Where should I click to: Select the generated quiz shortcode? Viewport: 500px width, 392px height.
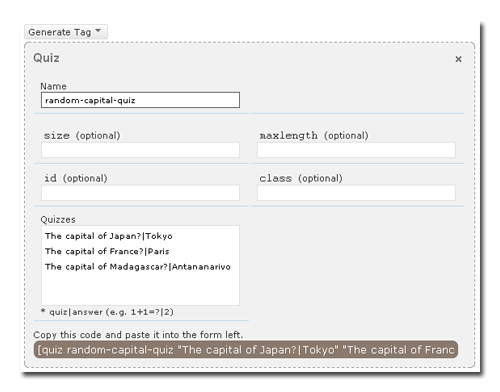pos(246,350)
